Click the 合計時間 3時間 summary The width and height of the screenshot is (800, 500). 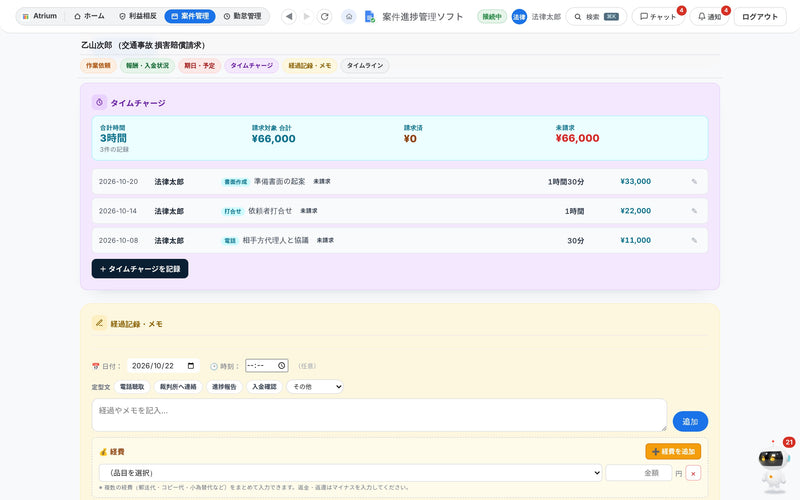coord(113,138)
